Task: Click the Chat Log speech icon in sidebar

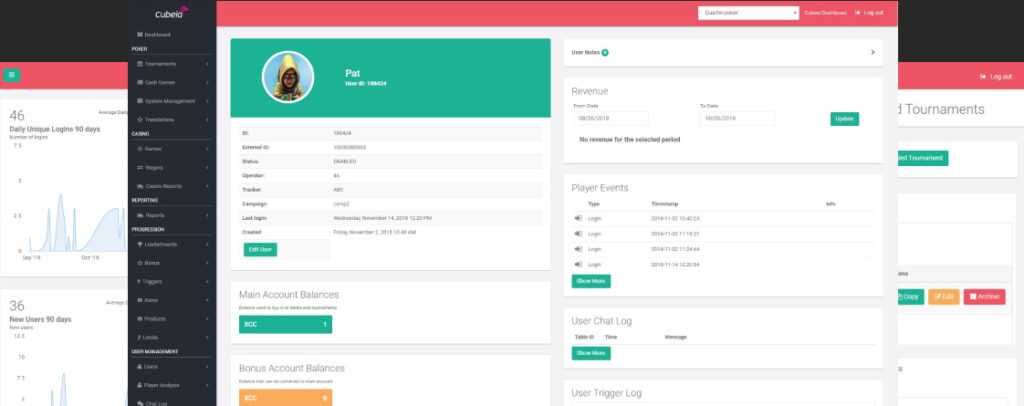Action: tap(140, 403)
